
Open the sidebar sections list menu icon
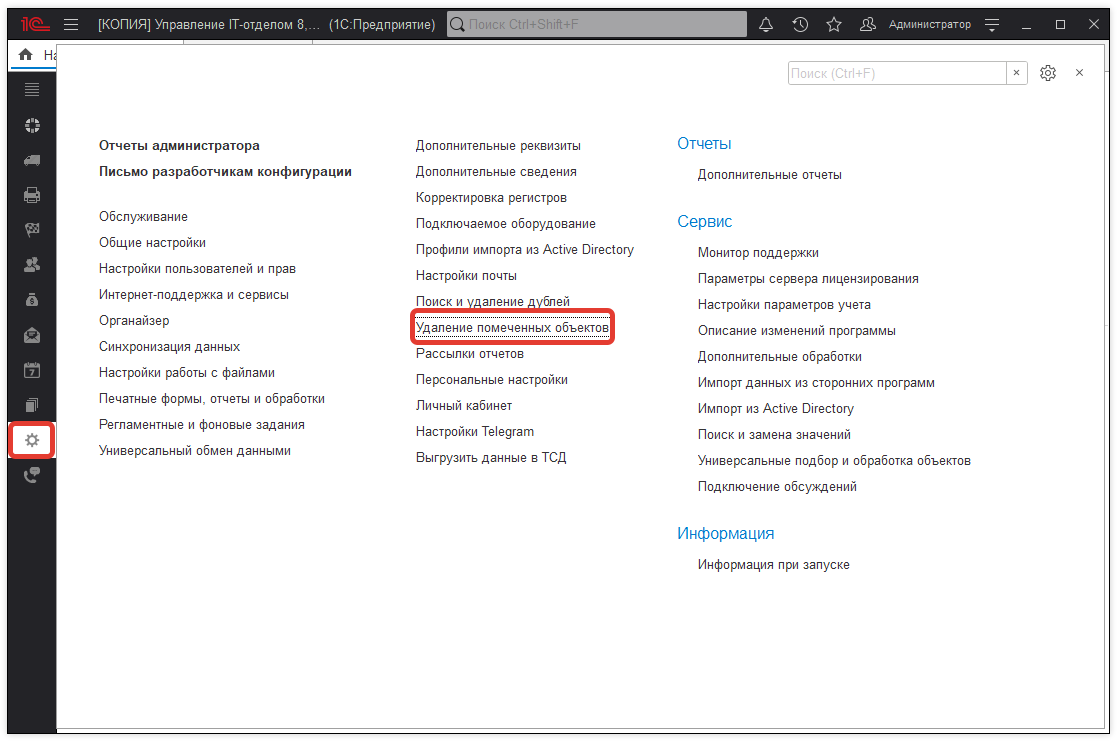point(32,90)
